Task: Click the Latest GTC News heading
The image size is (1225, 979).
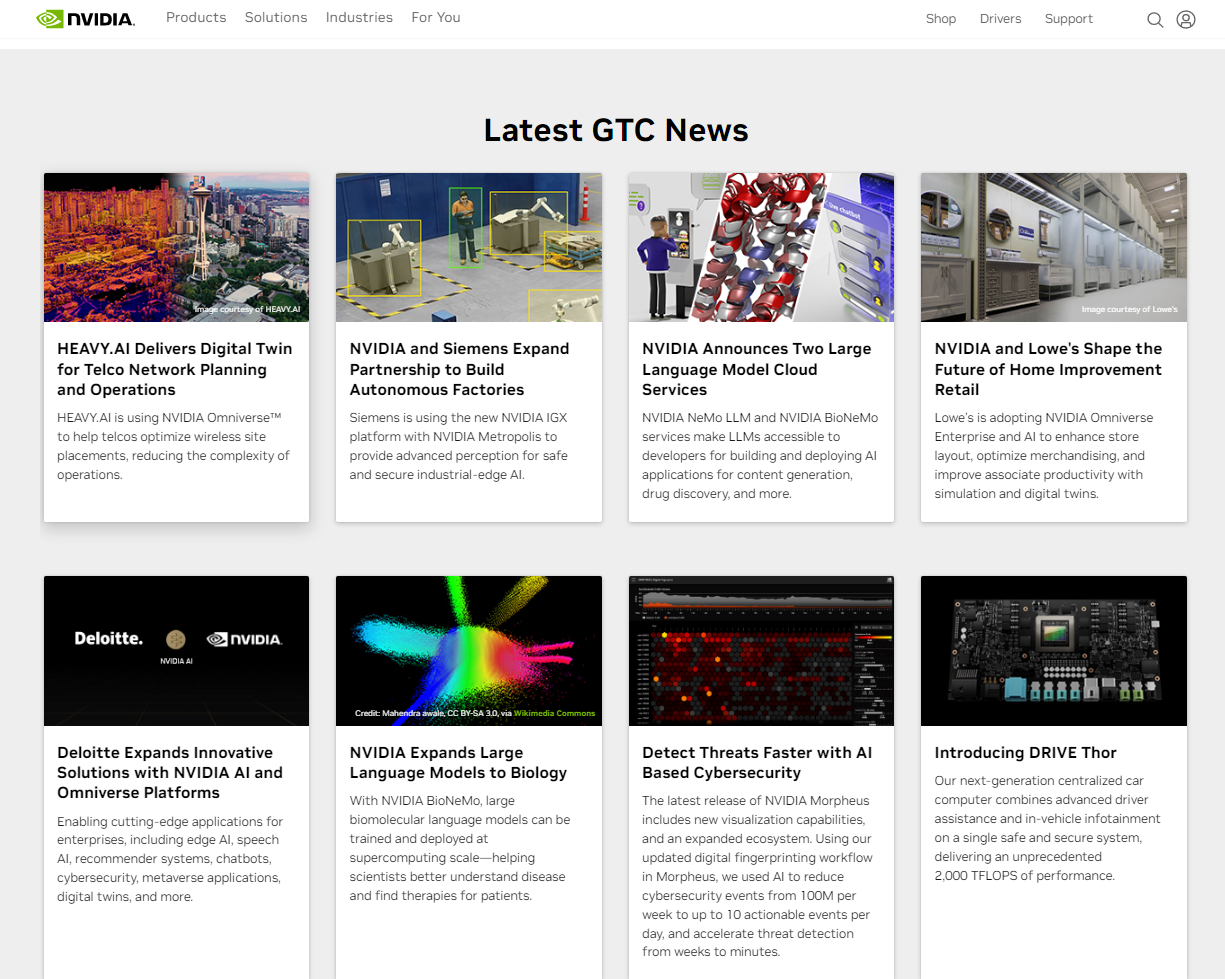Action: (616, 130)
